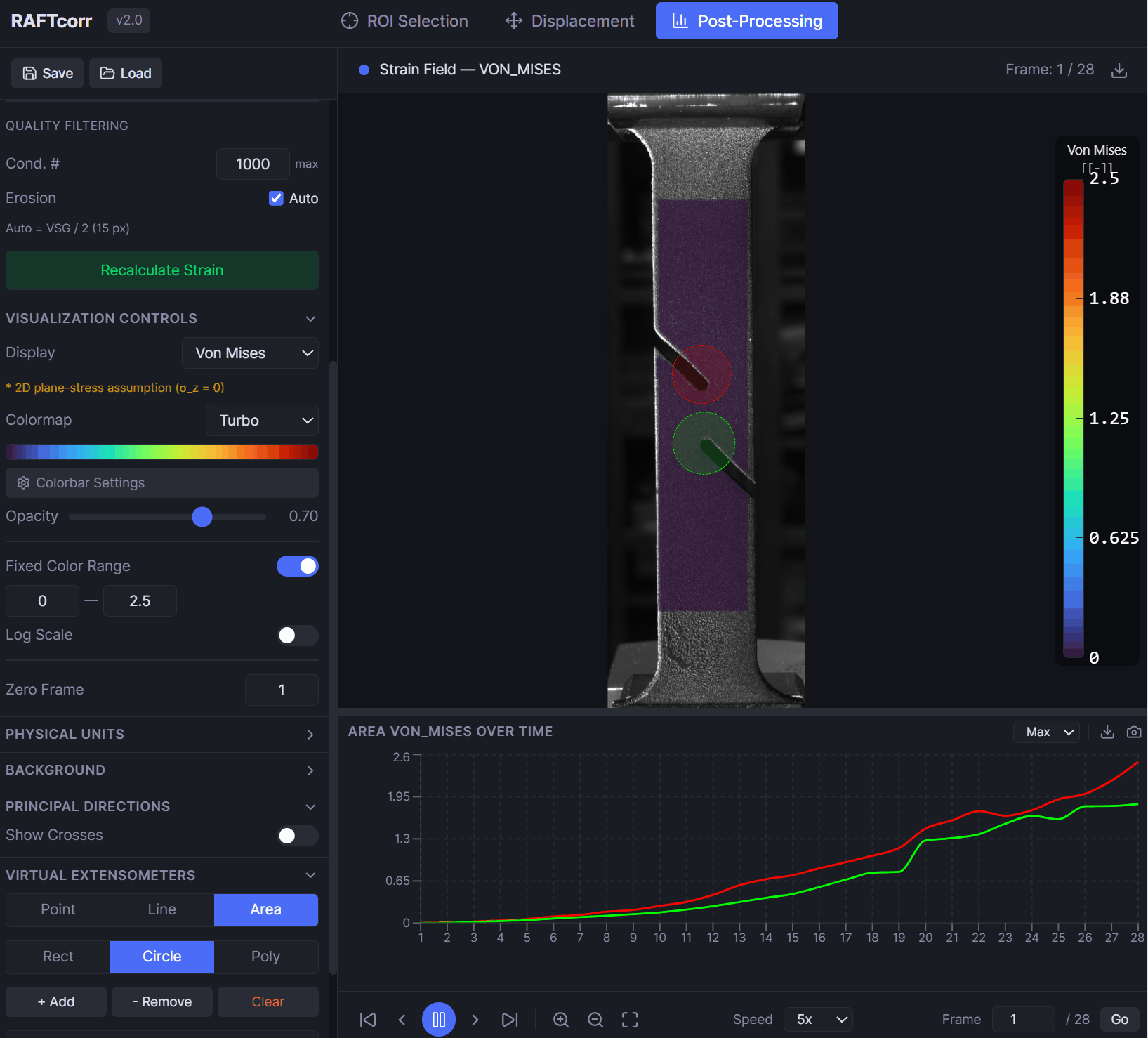Select the Line extensometer tab
This screenshot has width=1148, height=1038.
click(161, 909)
